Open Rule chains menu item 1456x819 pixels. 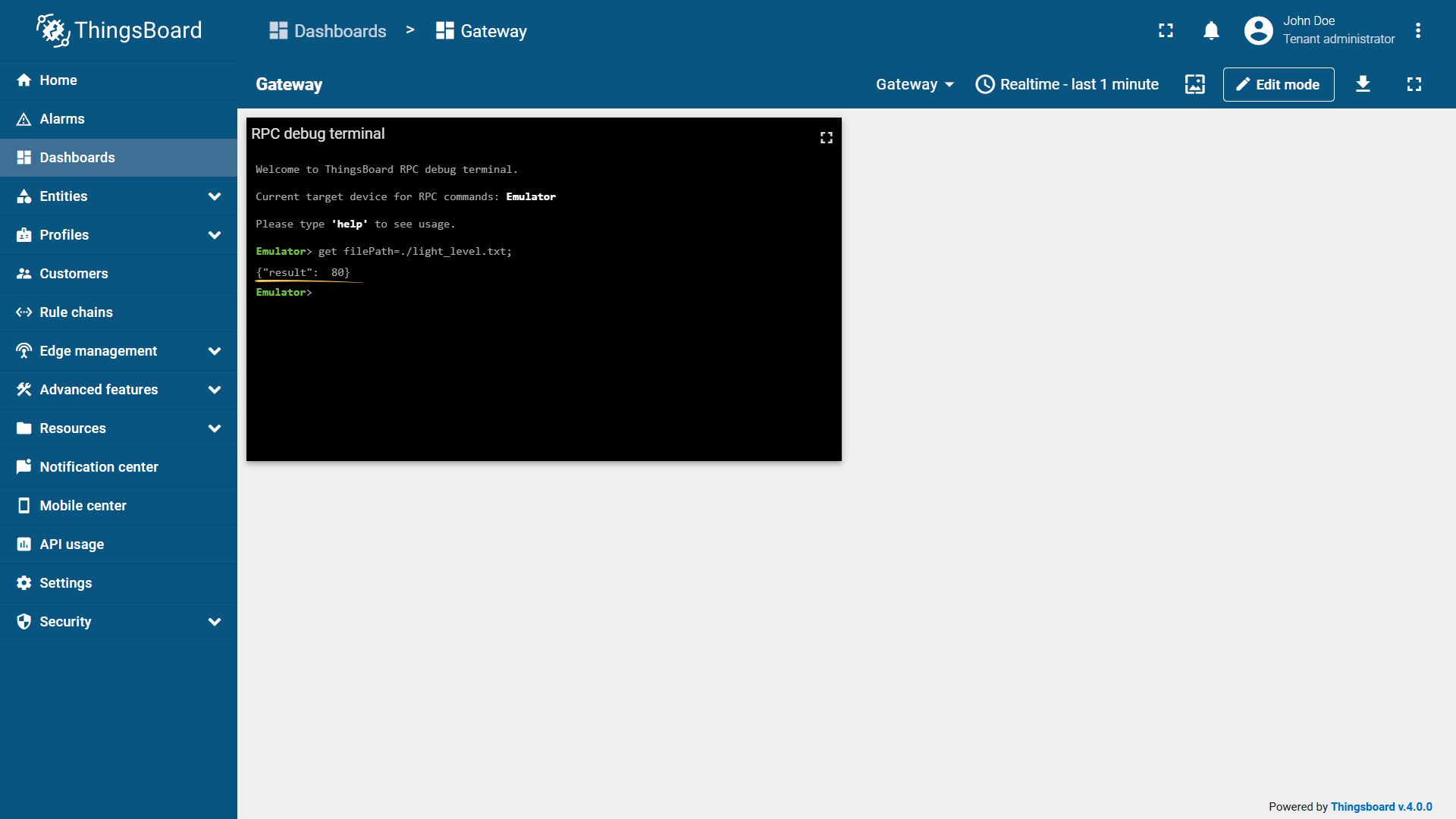[x=76, y=312]
